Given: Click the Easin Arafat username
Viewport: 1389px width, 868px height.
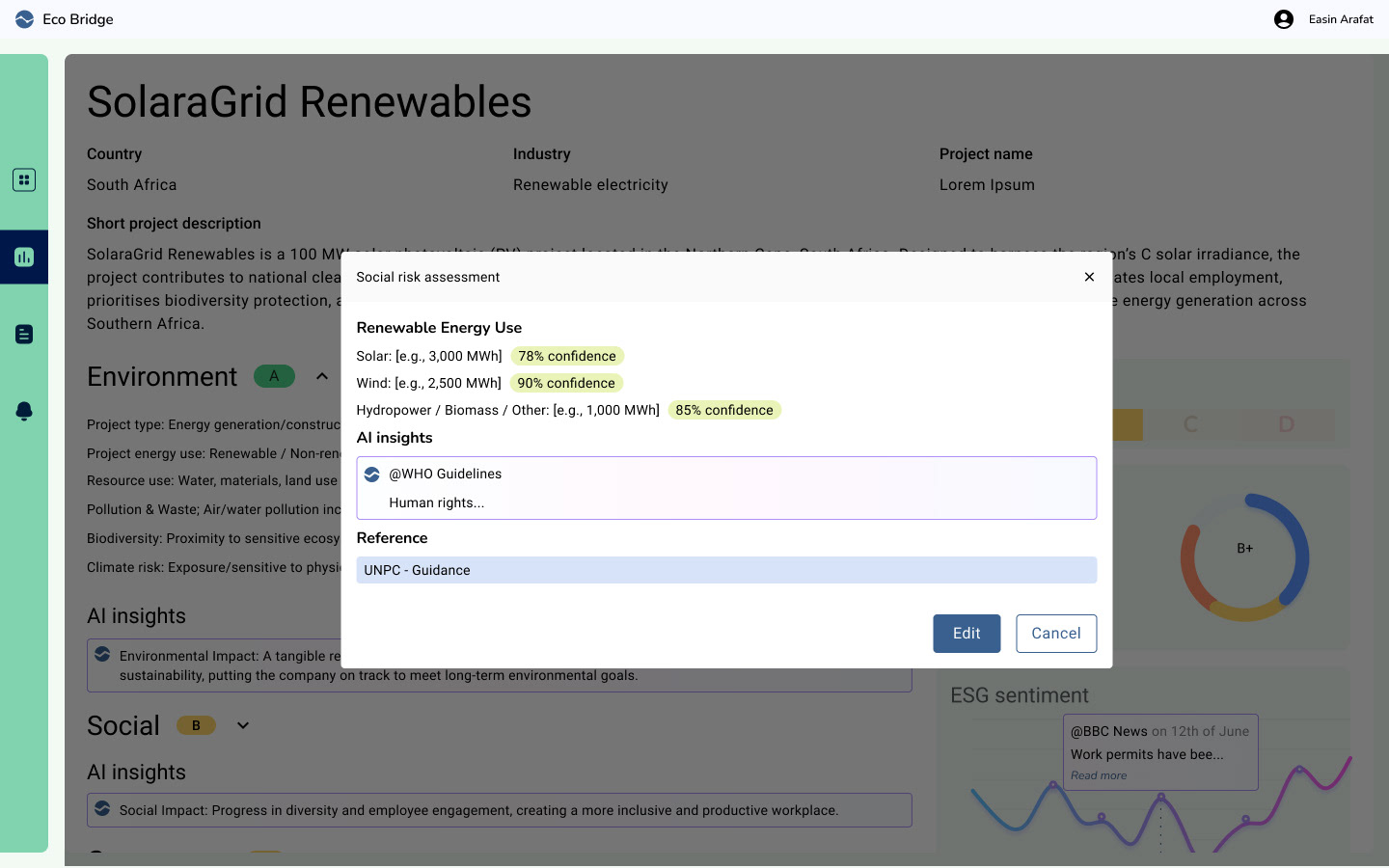Looking at the screenshot, I should tap(1341, 19).
